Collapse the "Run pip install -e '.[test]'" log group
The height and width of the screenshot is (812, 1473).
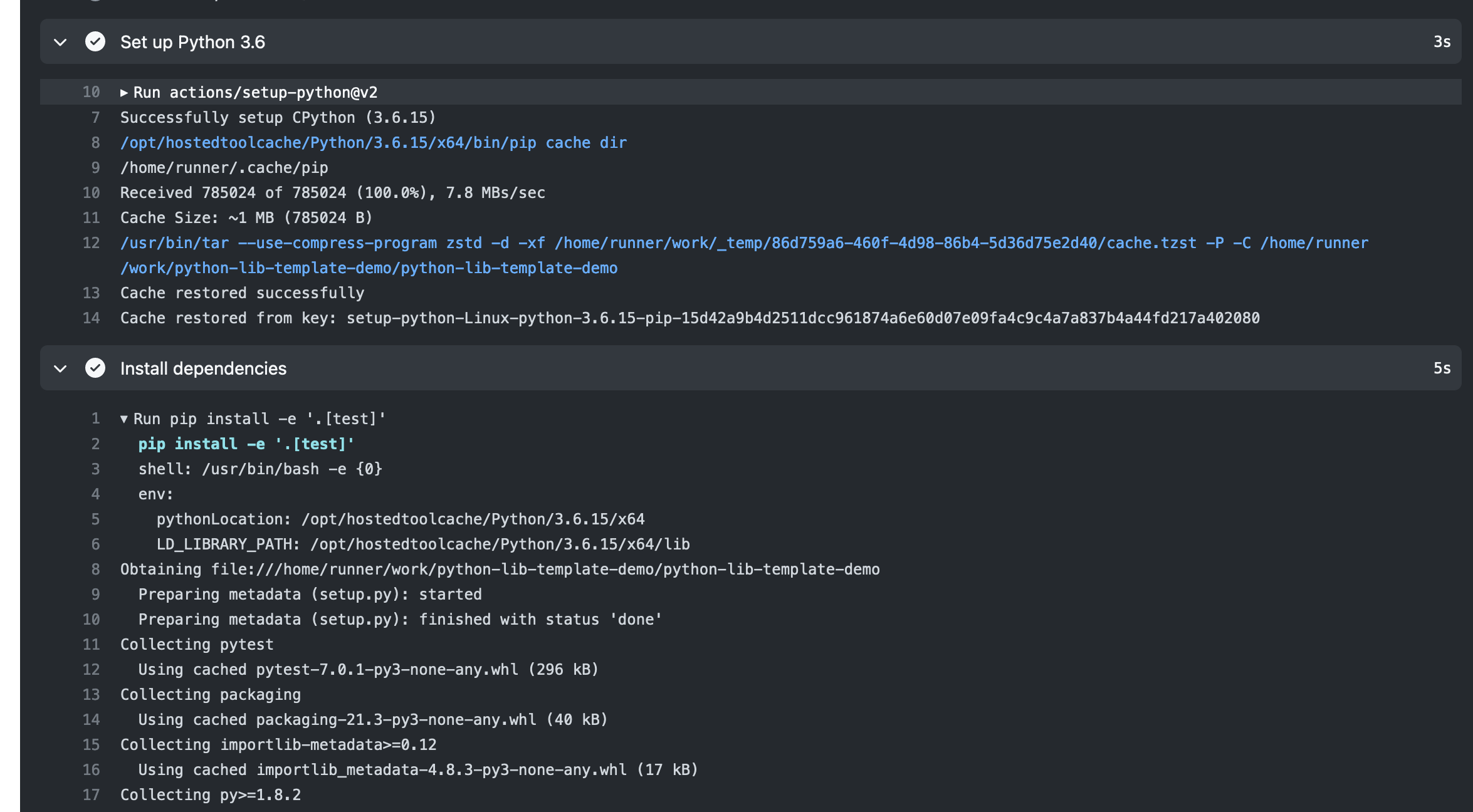pyautogui.click(x=124, y=419)
